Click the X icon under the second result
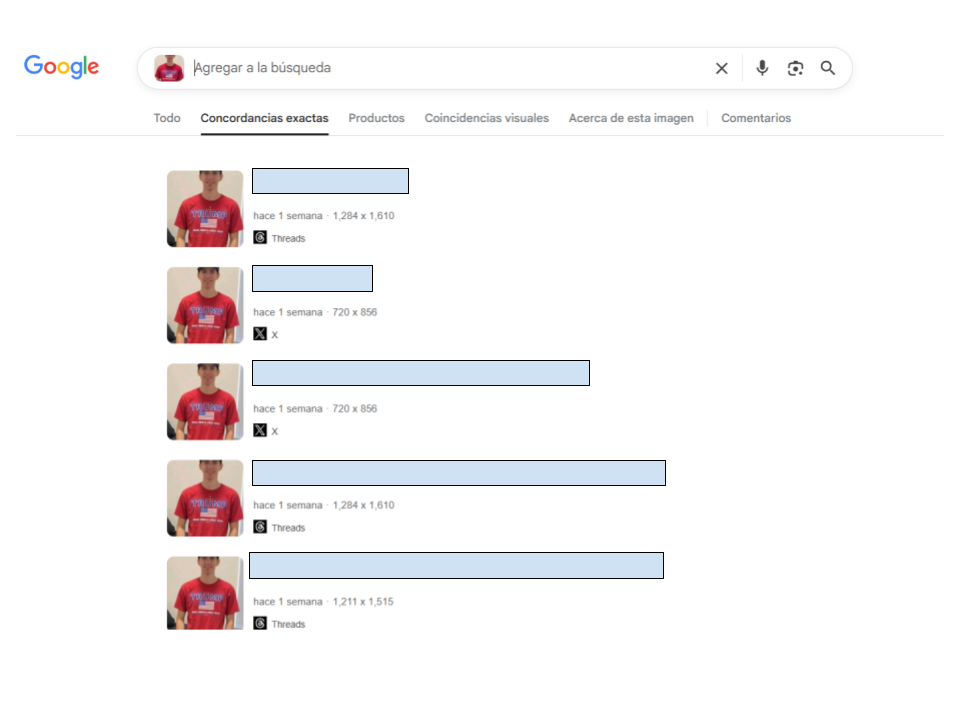Screen dimensions: 960x720 pyautogui.click(x=260, y=334)
